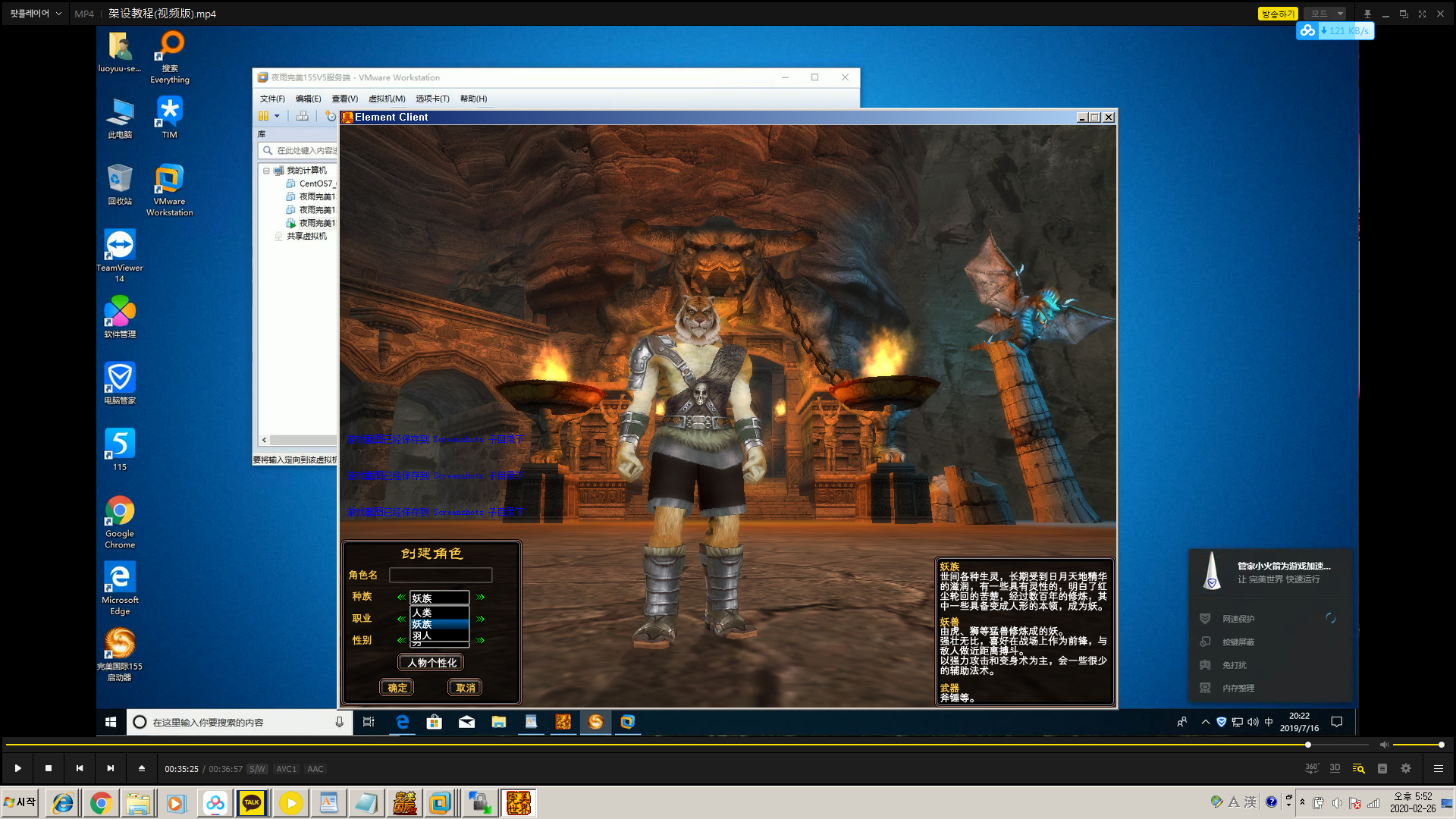Open the 虚拟机(M) menu

[x=387, y=99]
